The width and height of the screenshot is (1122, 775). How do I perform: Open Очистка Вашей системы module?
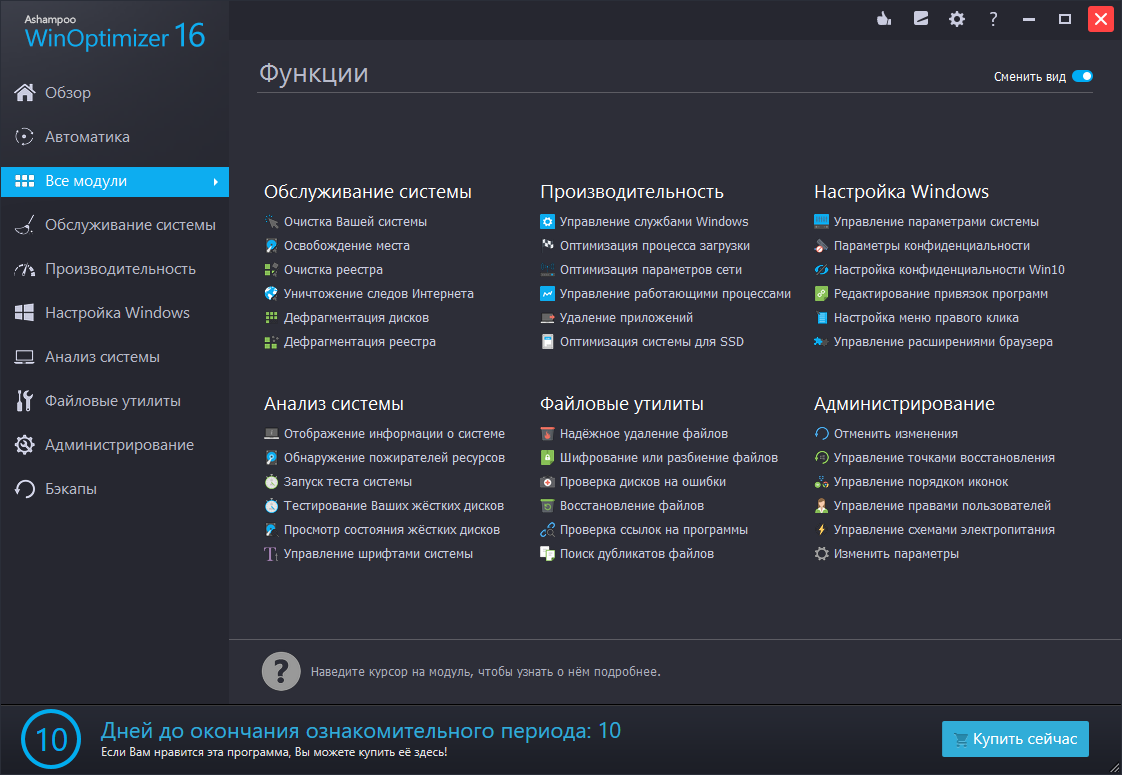(356, 222)
